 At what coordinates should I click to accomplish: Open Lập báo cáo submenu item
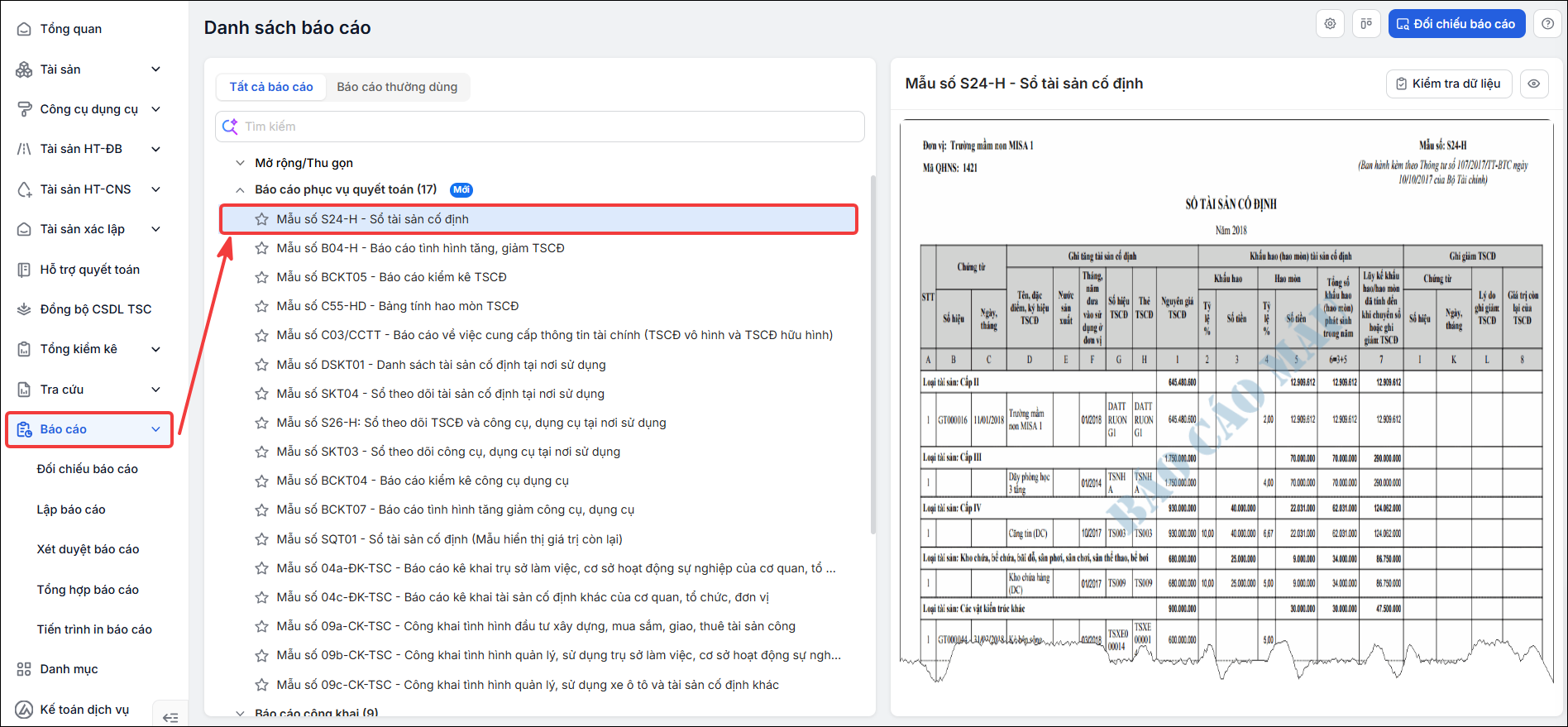(x=71, y=509)
